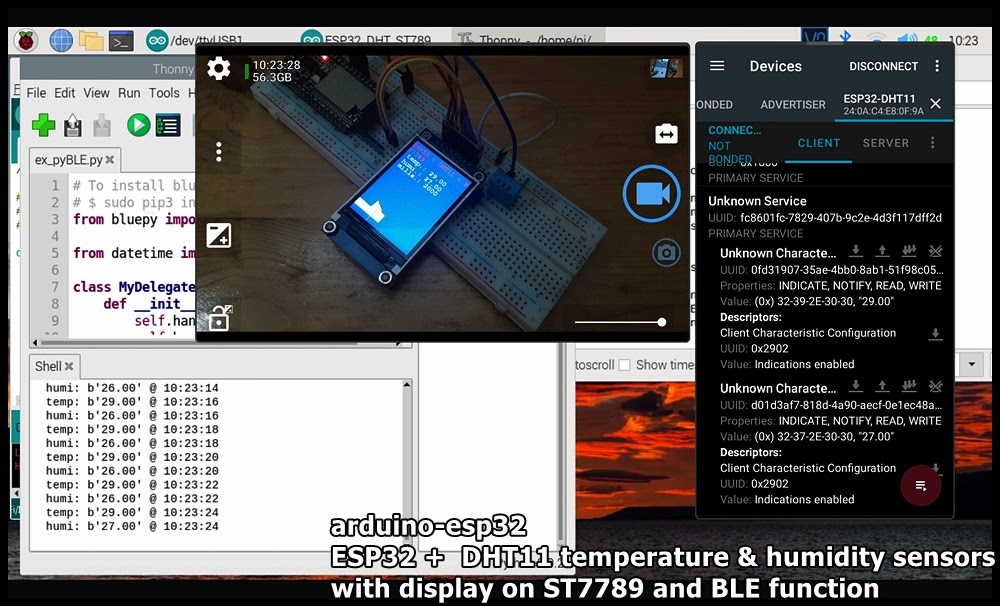The width and height of the screenshot is (1000, 606).
Task: Open the Tools menu in Thonny
Action: pos(165,92)
